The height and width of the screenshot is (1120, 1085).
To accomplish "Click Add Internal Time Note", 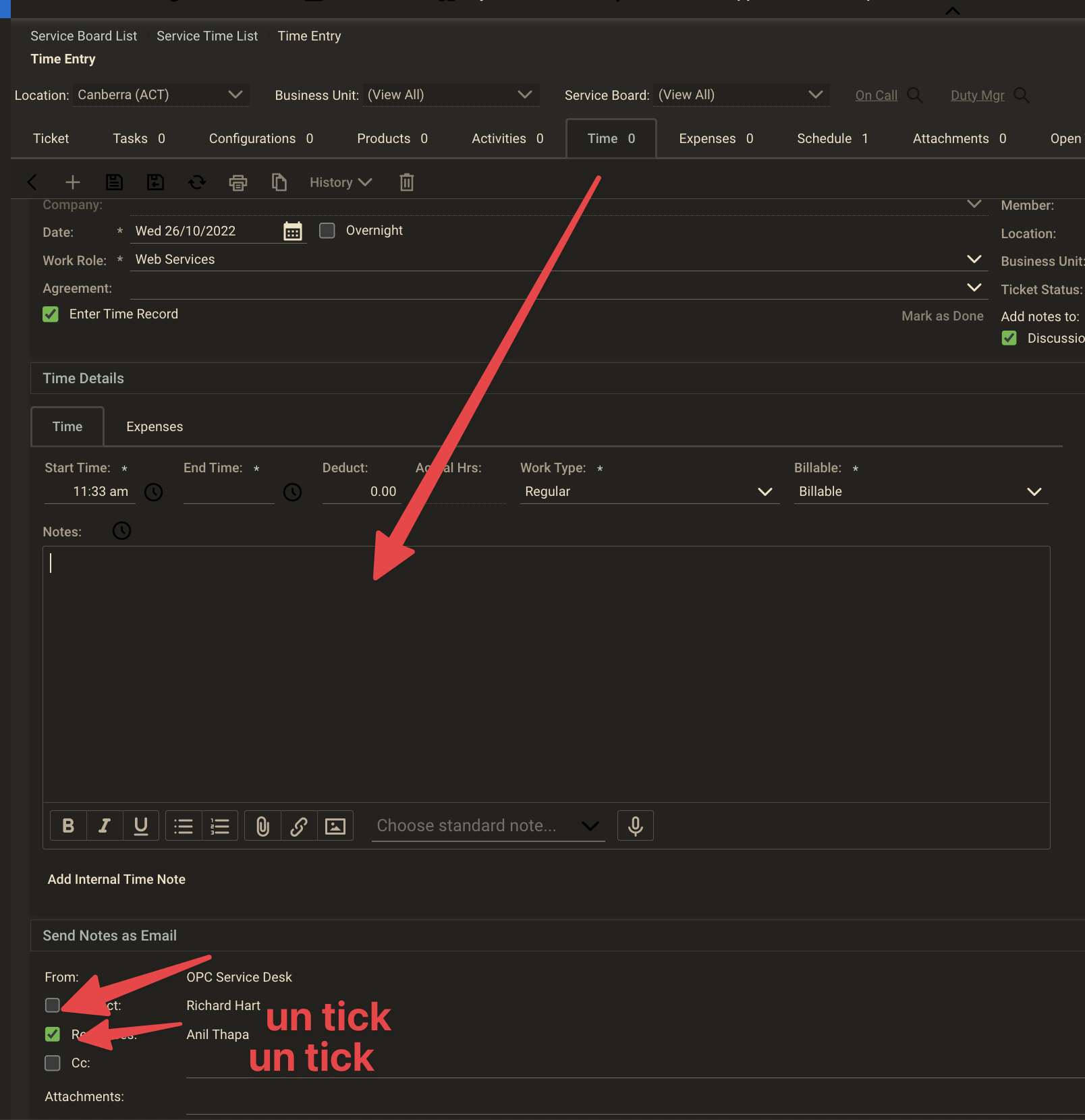I will pos(117,880).
